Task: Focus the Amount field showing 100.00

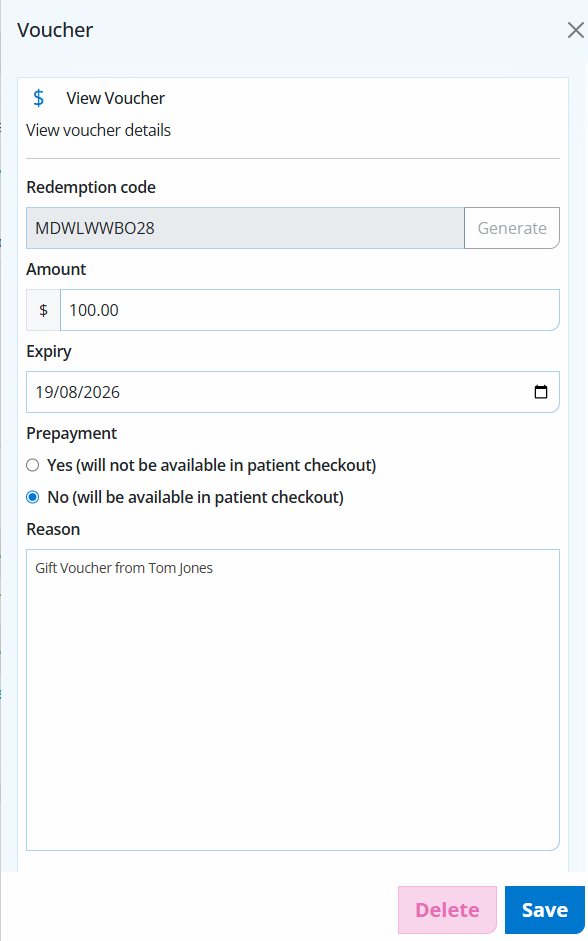Action: coord(310,310)
